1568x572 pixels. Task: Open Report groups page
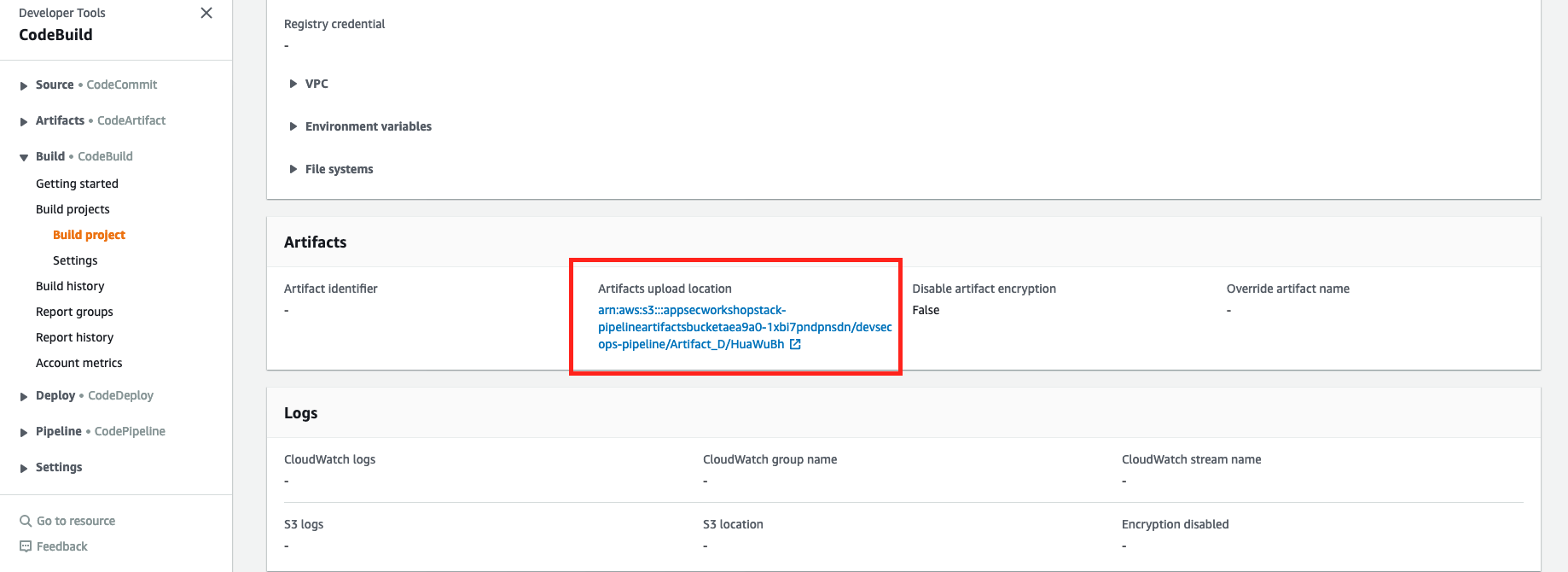pyautogui.click(x=74, y=312)
